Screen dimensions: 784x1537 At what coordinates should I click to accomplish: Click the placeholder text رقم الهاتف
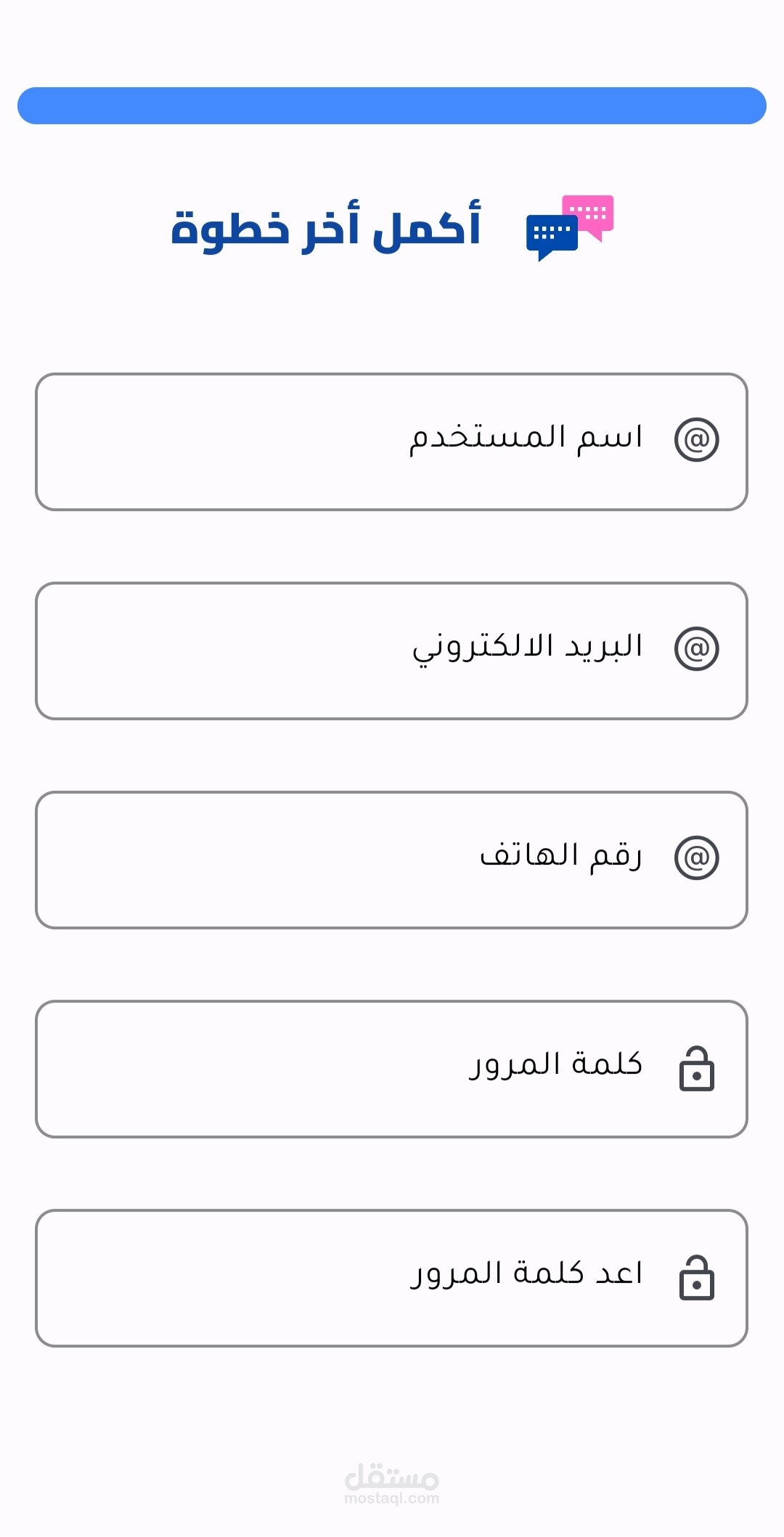pos(561,856)
